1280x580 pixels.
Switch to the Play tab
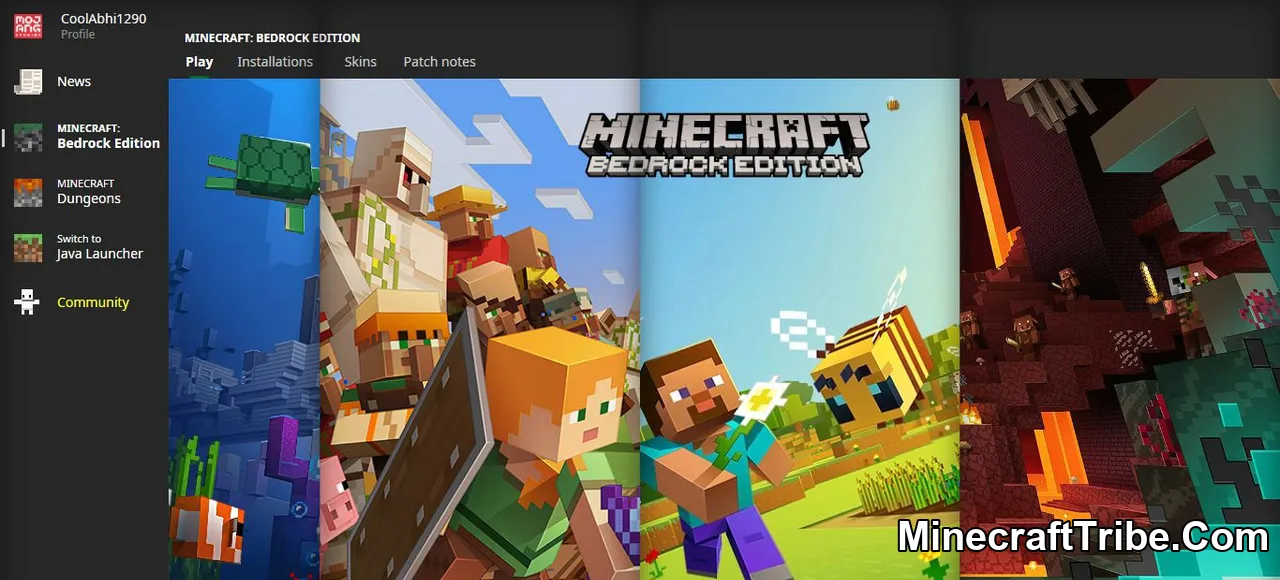199,62
